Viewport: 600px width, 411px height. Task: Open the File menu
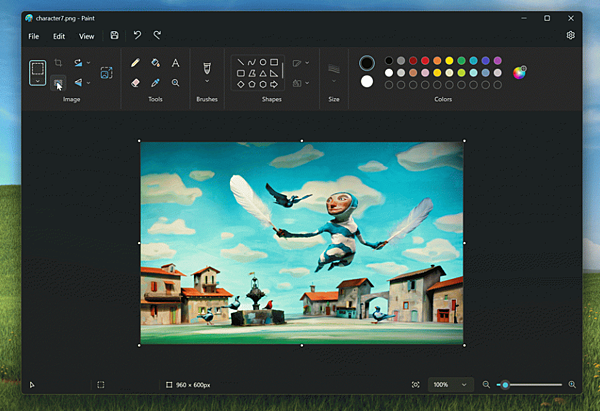[34, 36]
